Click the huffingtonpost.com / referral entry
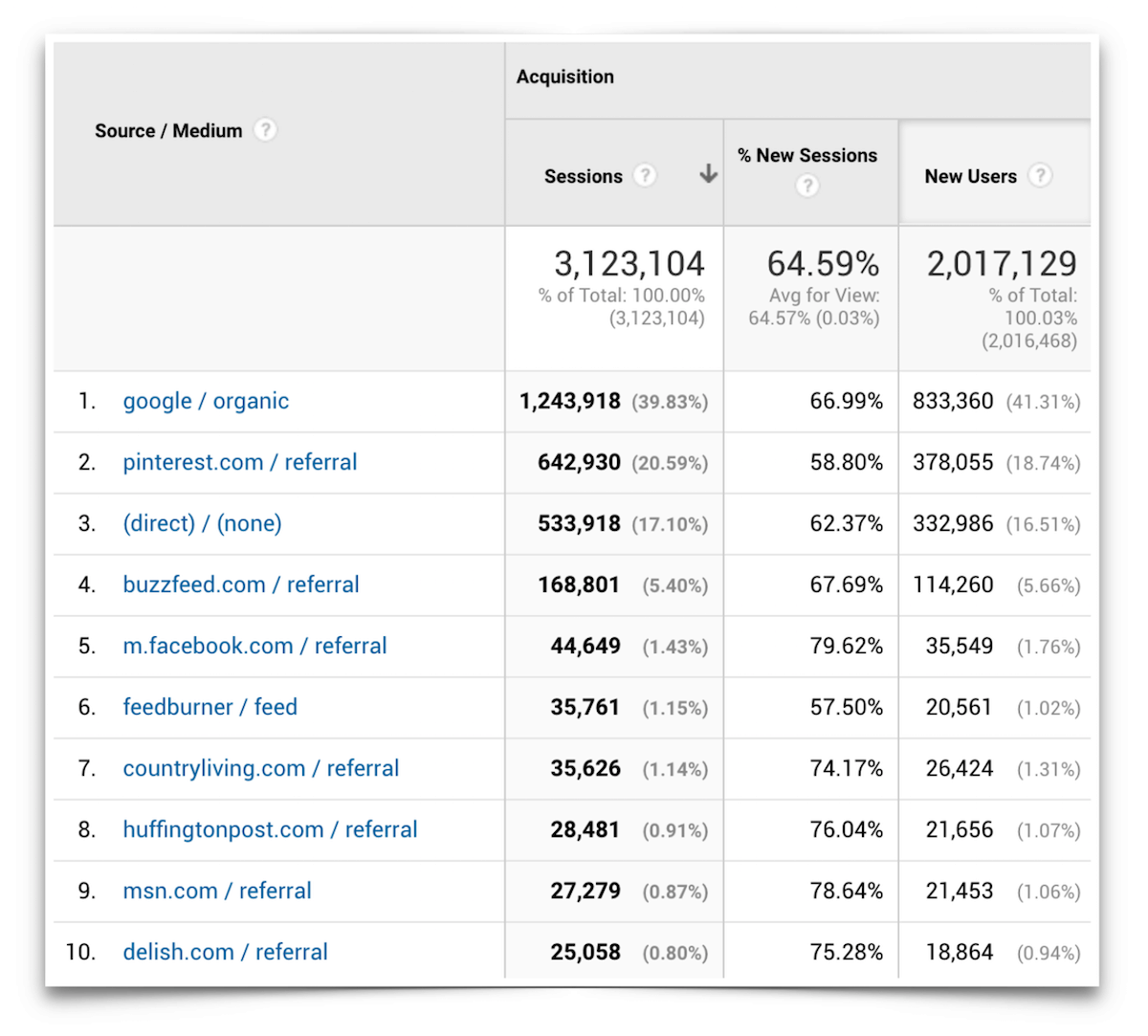 coord(271,829)
